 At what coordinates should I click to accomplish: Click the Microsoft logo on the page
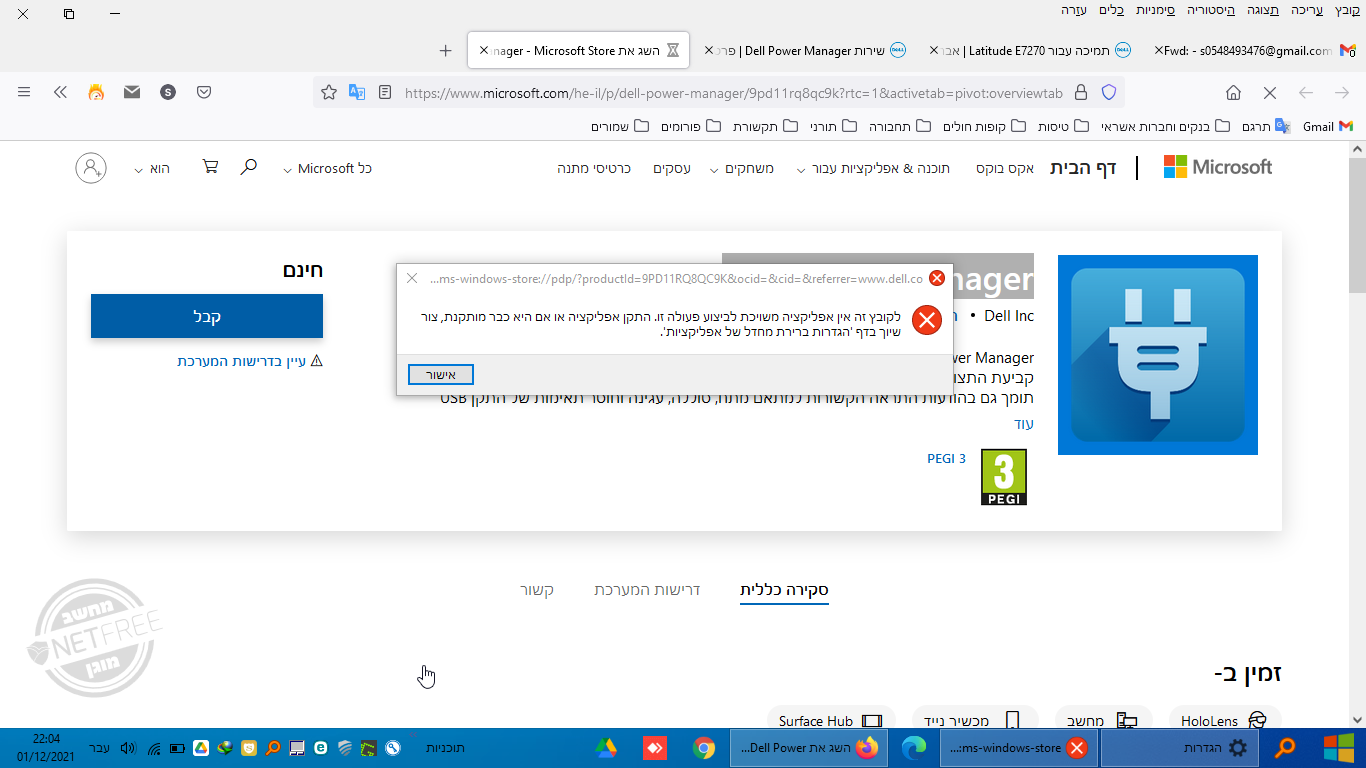[1218, 168]
